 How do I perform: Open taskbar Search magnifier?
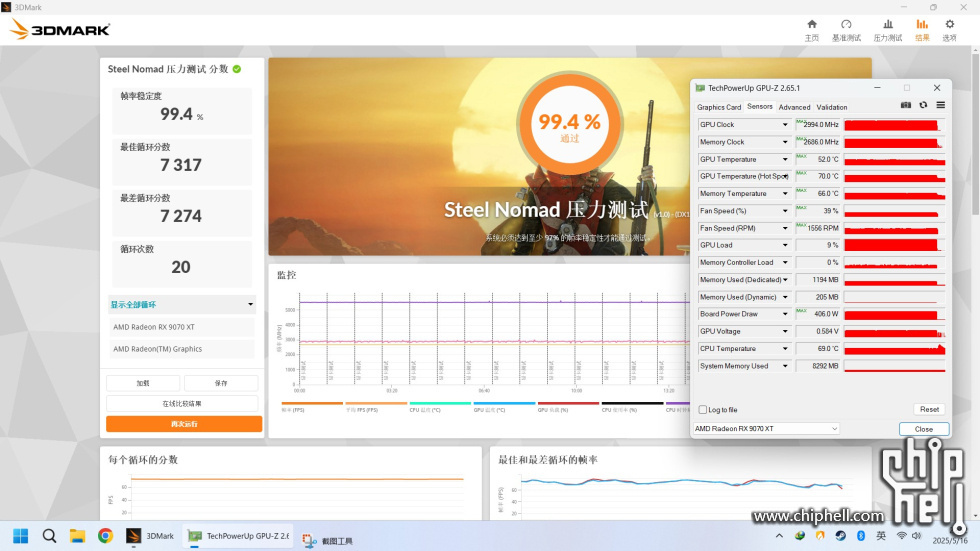coord(49,536)
